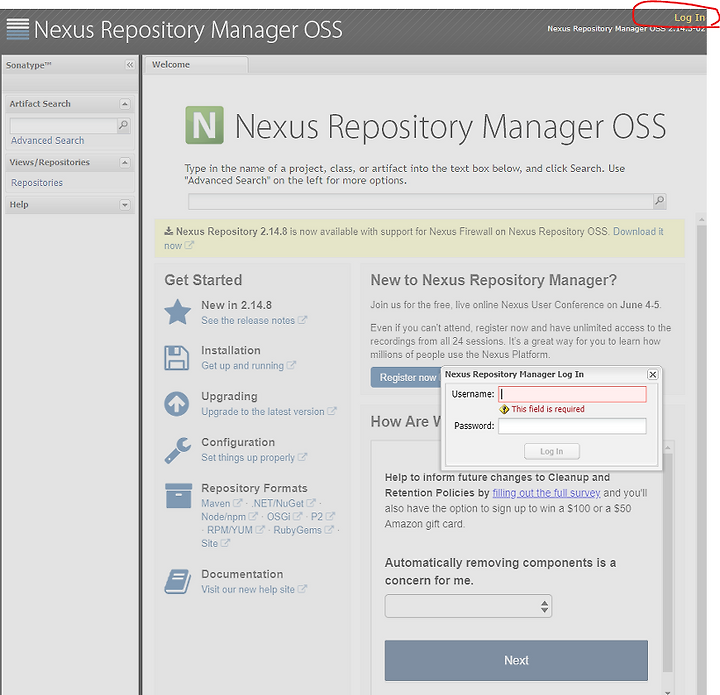Click the green Nexus N logo
720x695 pixels.
coord(204,125)
